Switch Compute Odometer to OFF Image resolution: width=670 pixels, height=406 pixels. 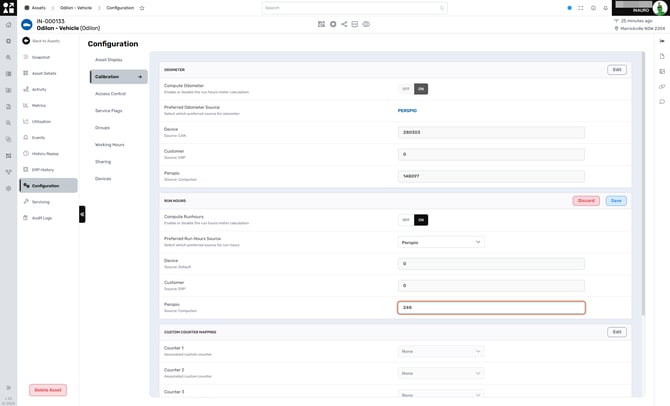(406, 89)
